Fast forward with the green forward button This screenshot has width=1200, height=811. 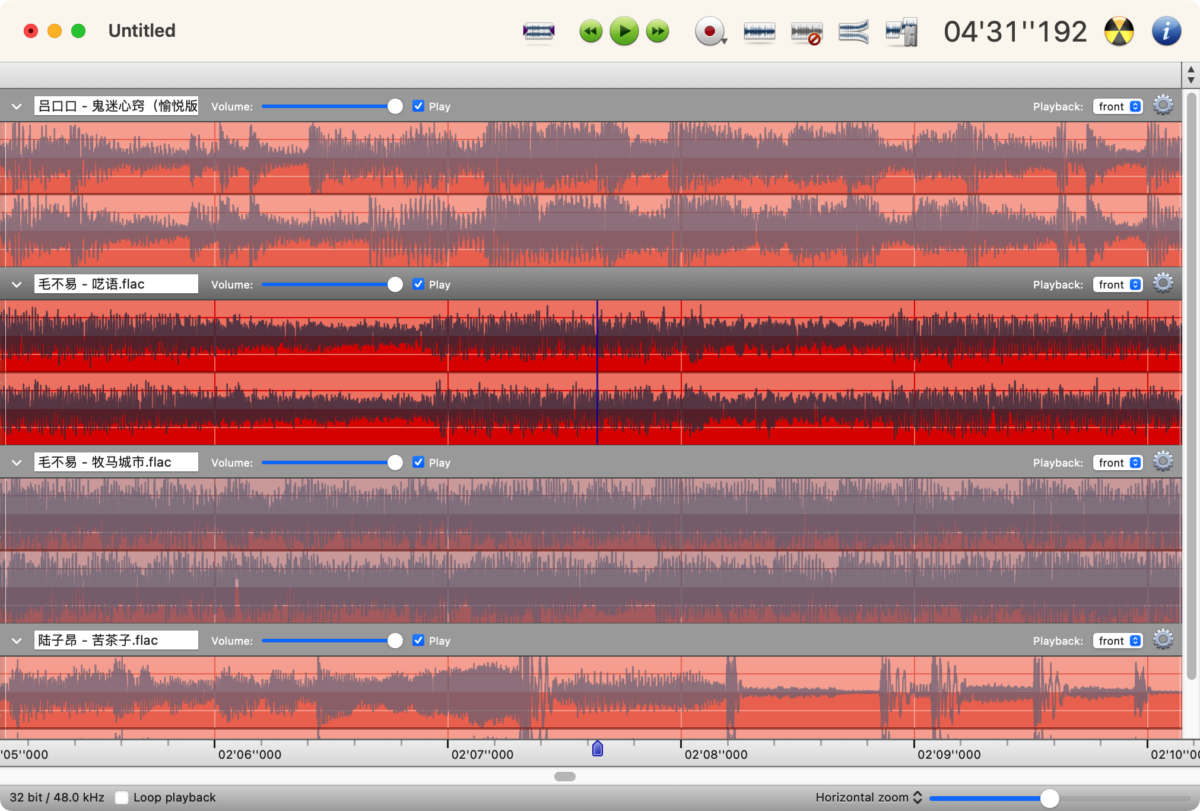[657, 32]
